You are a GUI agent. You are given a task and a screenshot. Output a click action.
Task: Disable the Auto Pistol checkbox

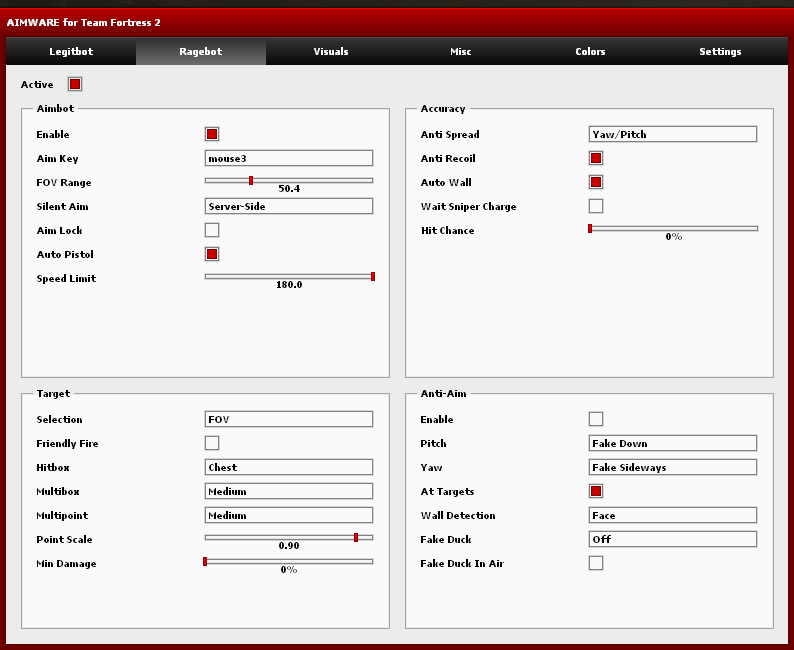(212, 254)
